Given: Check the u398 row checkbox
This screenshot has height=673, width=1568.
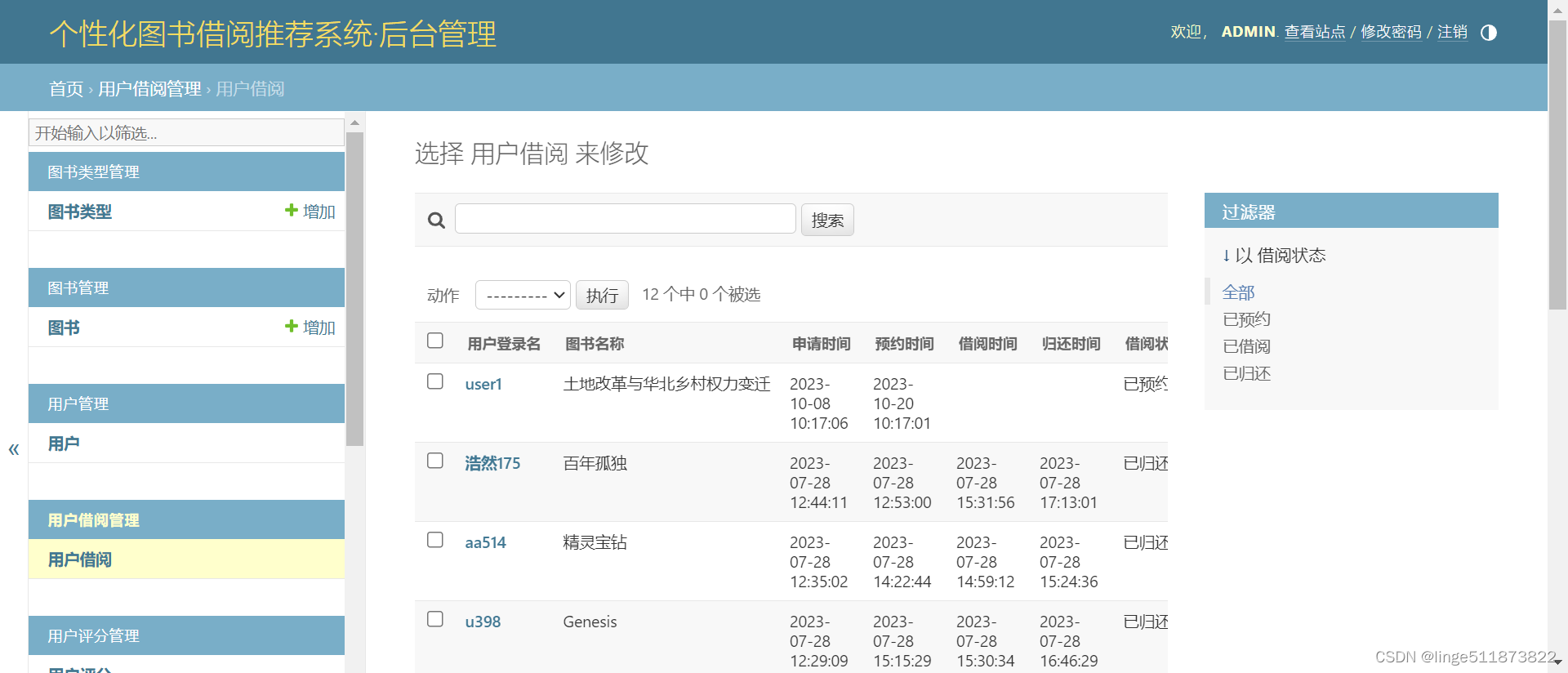Looking at the screenshot, I should click(x=435, y=619).
